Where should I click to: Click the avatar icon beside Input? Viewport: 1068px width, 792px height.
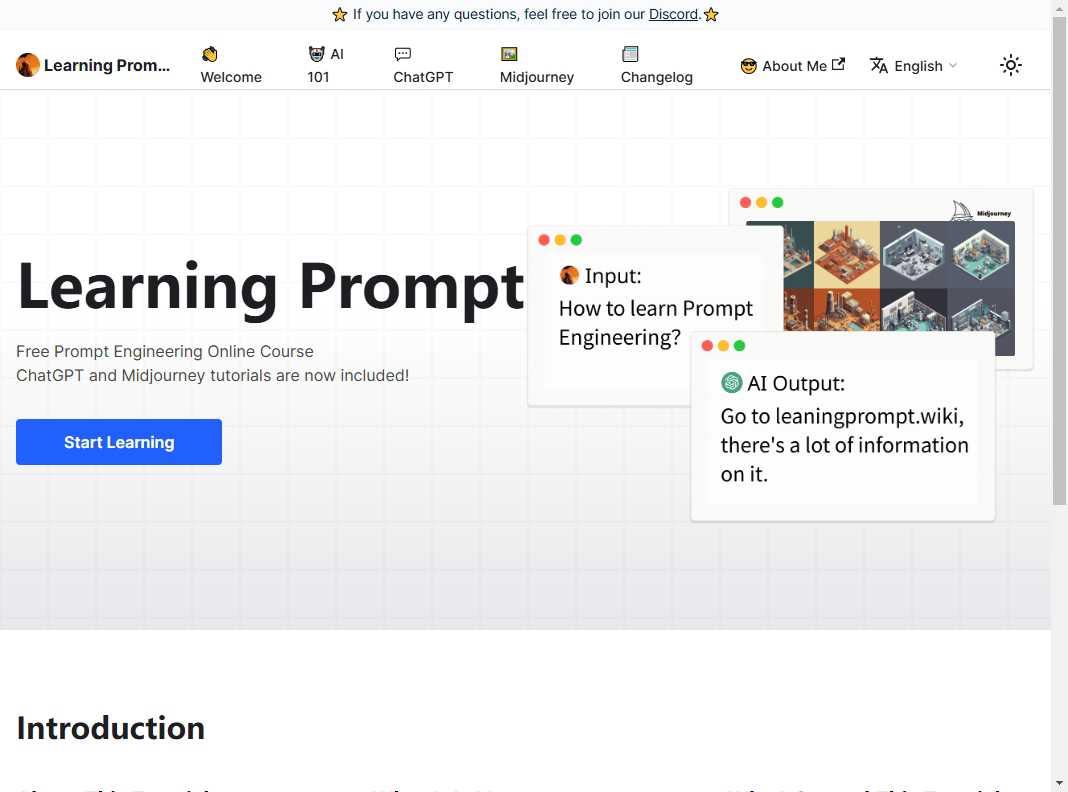click(x=569, y=275)
